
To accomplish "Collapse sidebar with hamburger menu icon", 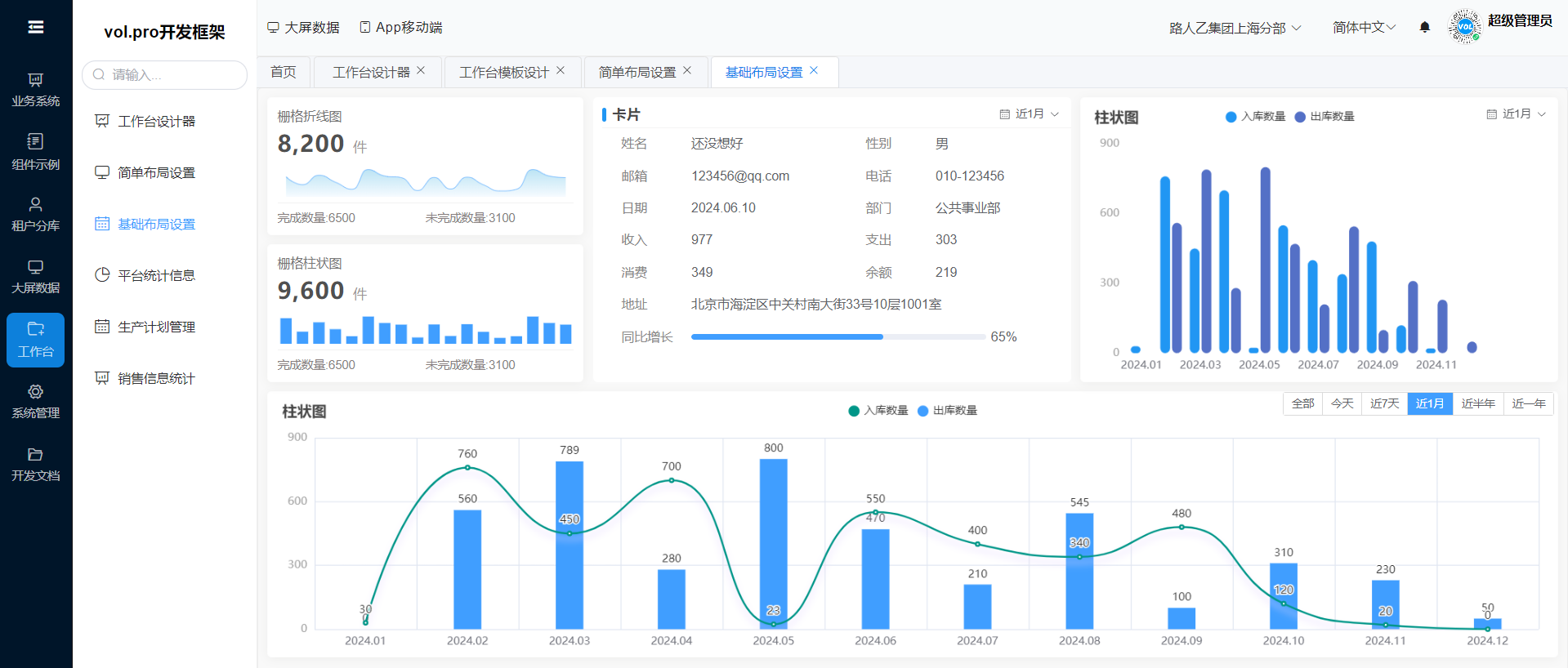I will pos(36,27).
